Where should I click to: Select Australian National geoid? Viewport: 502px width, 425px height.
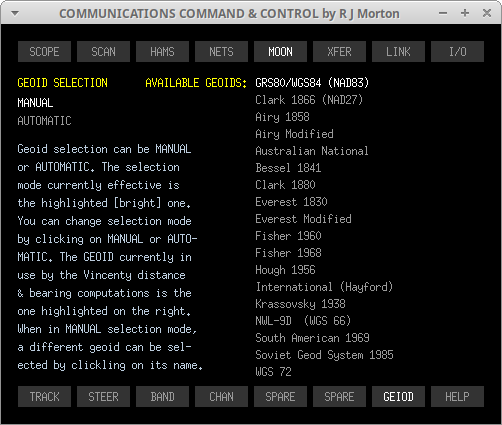312,151
